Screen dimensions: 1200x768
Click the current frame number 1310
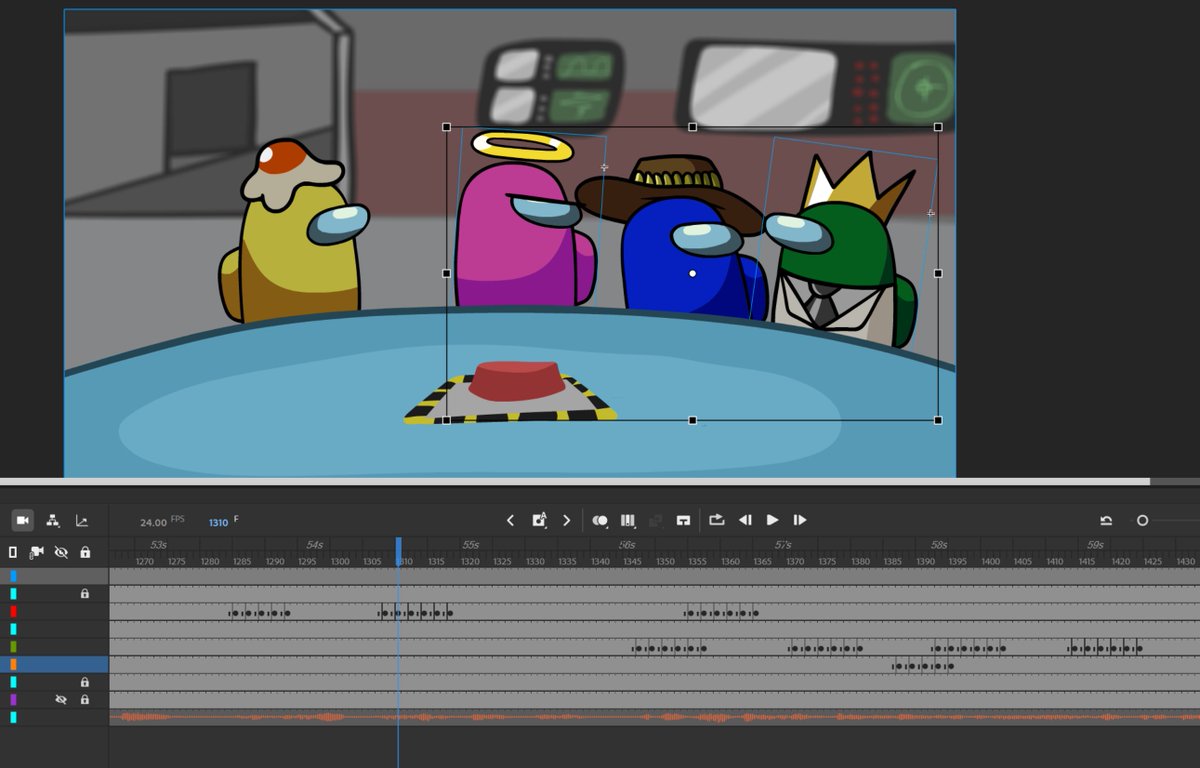coord(218,523)
